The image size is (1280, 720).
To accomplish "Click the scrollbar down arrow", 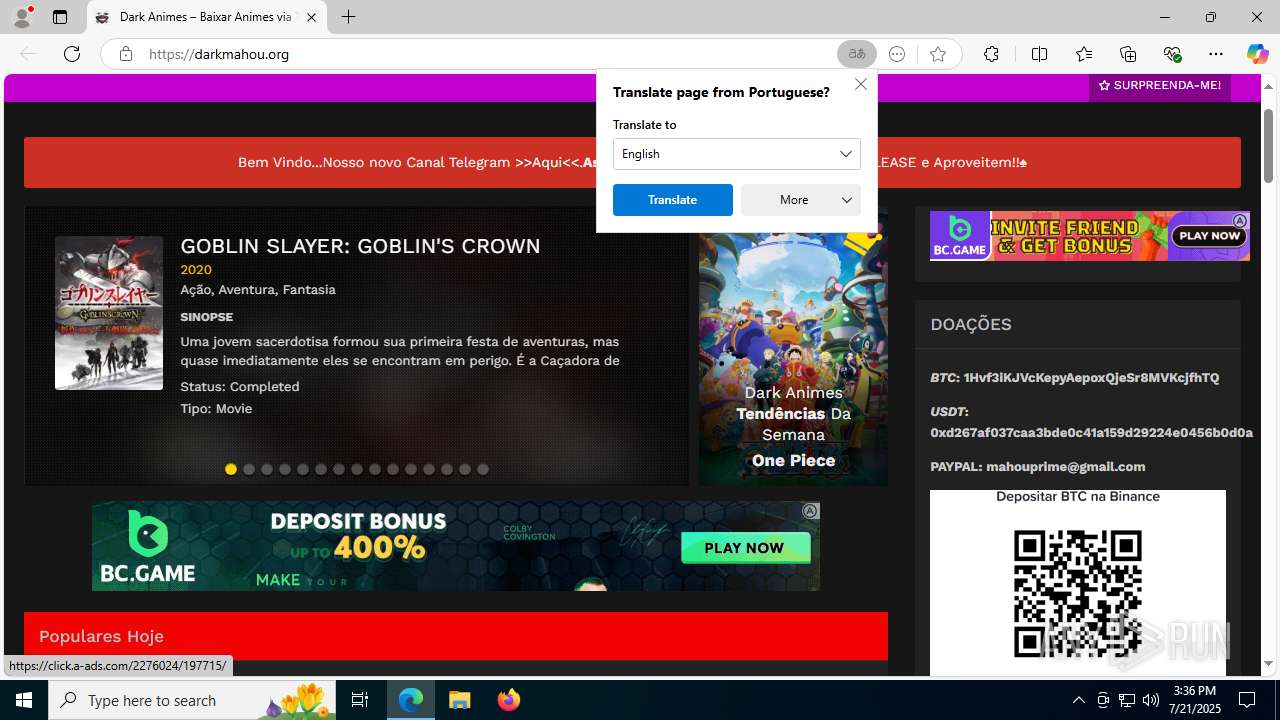I will (1269, 664).
